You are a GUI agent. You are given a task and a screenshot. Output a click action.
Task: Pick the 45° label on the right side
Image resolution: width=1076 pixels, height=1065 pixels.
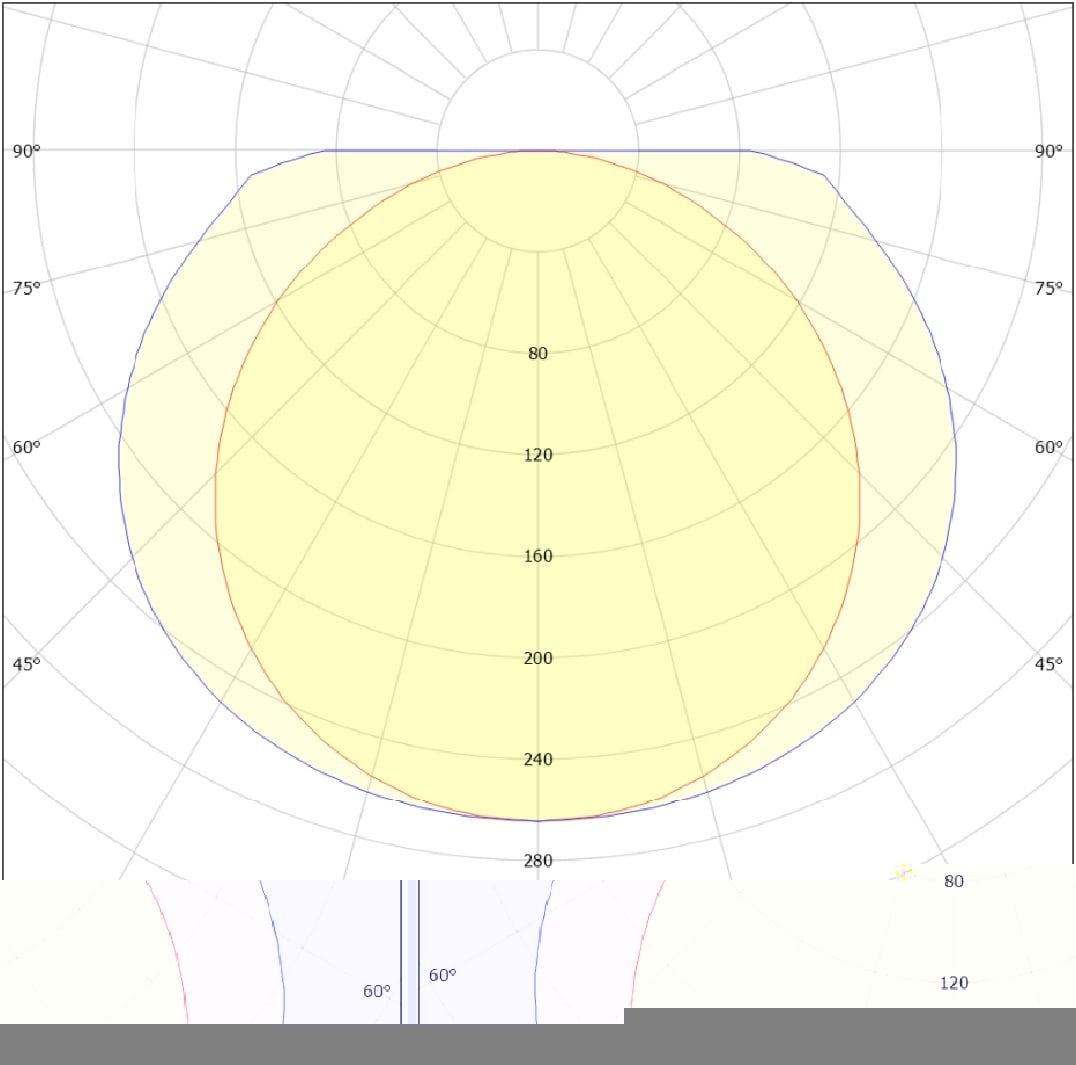(x=1049, y=663)
